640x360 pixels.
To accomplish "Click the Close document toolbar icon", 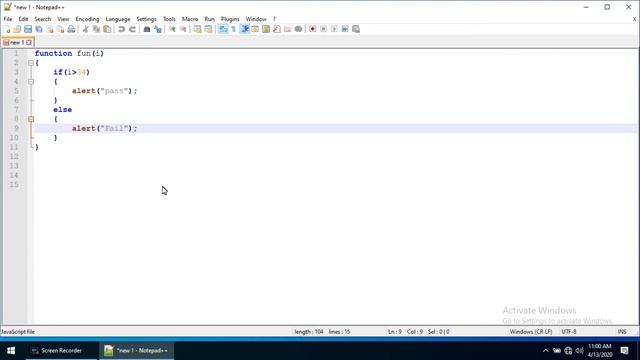I will pyautogui.click(x=50, y=29).
